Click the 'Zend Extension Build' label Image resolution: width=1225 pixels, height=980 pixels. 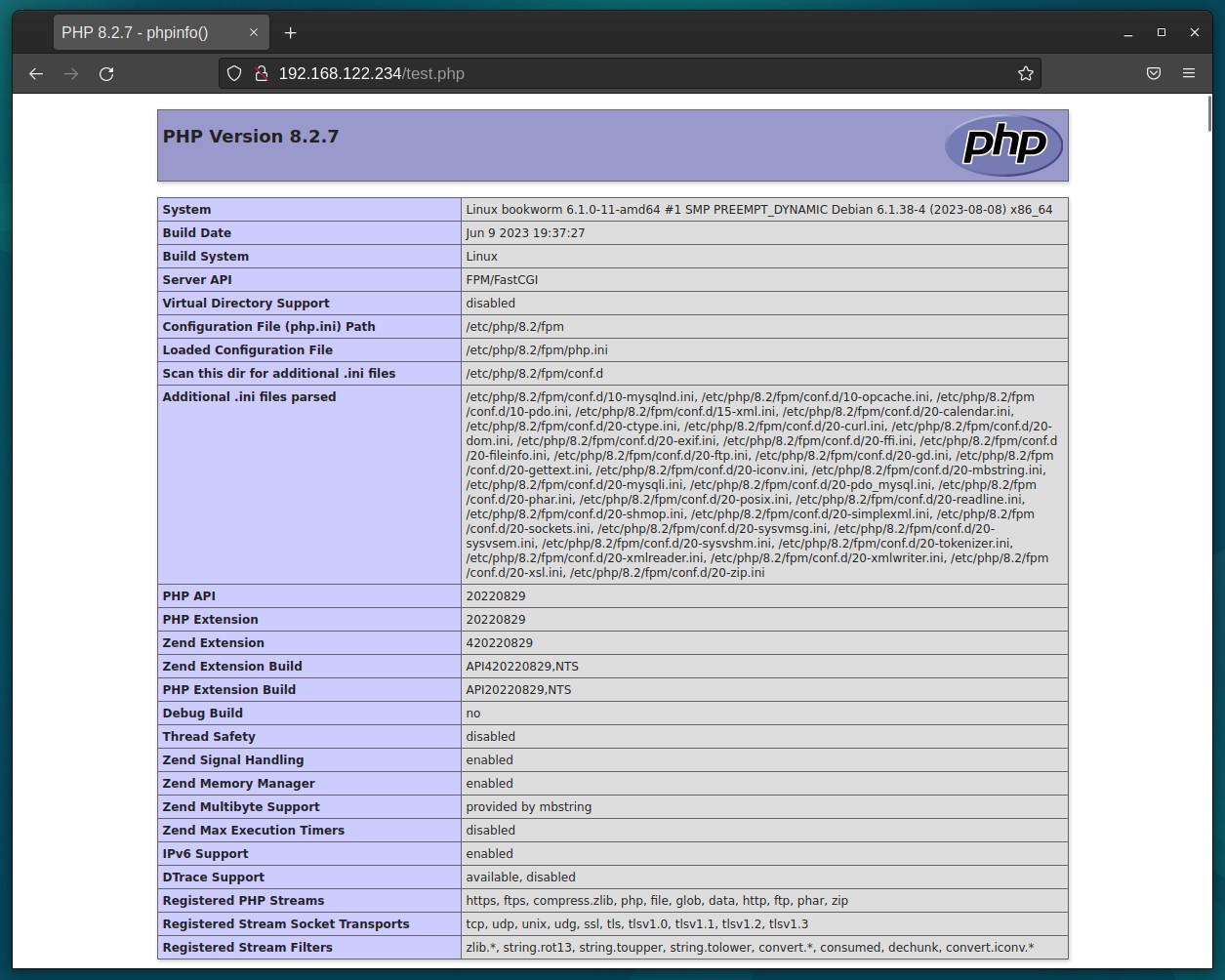232,667
